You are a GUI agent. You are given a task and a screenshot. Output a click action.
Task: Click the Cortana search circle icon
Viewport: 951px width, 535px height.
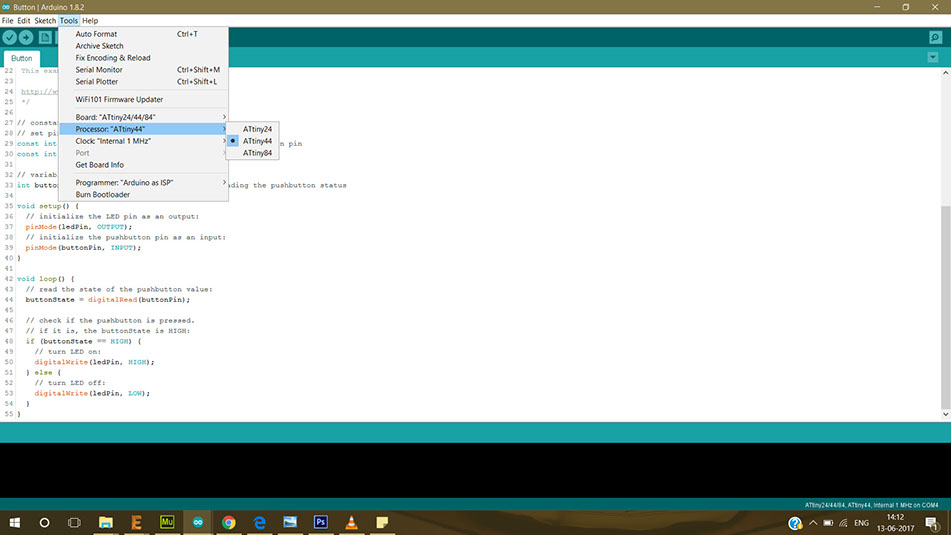(x=44, y=522)
